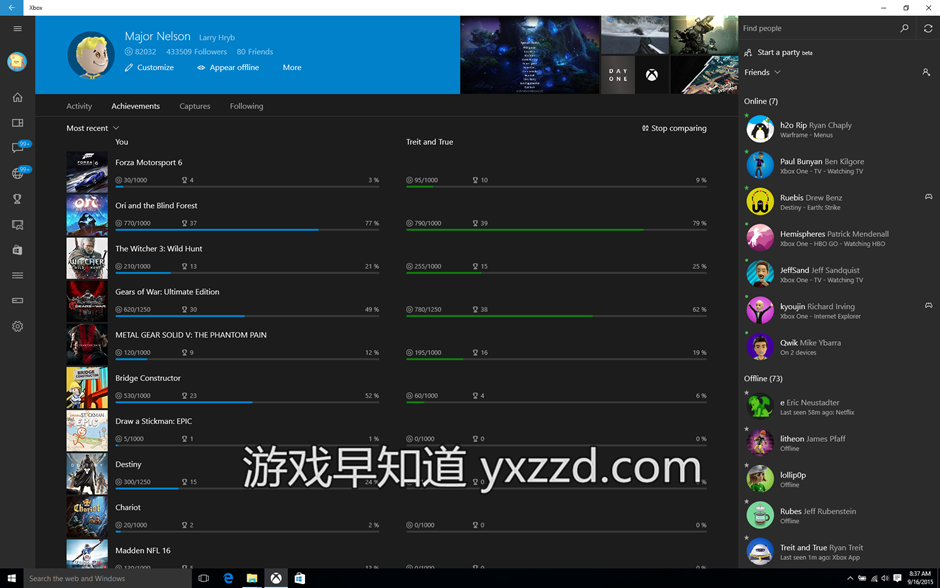Go to Home in the sidebar
The image size is (940, 588).
coord(17,97)
